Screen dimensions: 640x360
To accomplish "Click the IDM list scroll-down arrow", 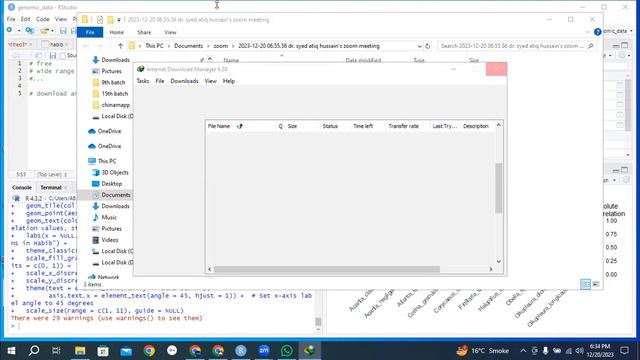I will [498, 261].
